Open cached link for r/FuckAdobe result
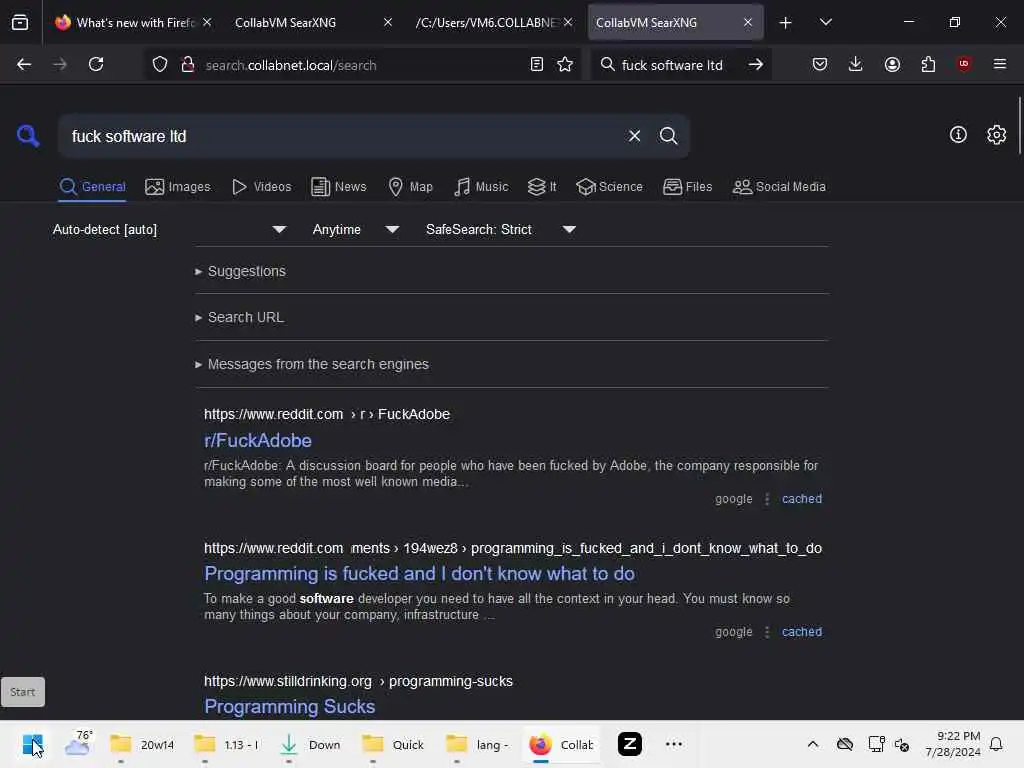 (802, 499)
